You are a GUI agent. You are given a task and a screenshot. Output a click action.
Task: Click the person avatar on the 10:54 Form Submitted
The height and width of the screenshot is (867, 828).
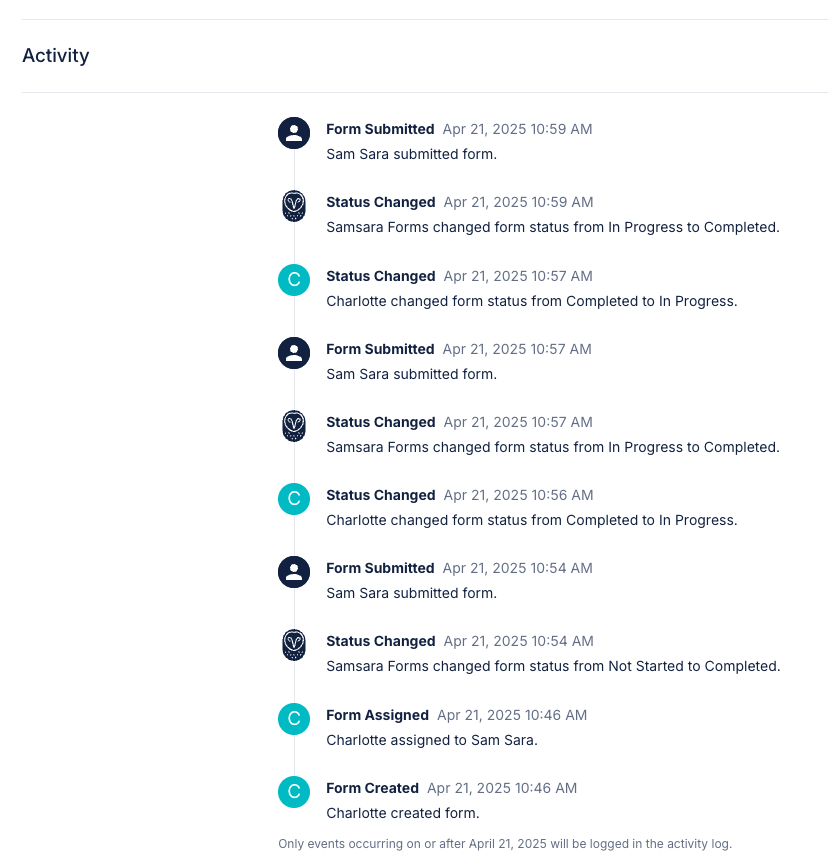pyautogui.click(x=293, y=572)
